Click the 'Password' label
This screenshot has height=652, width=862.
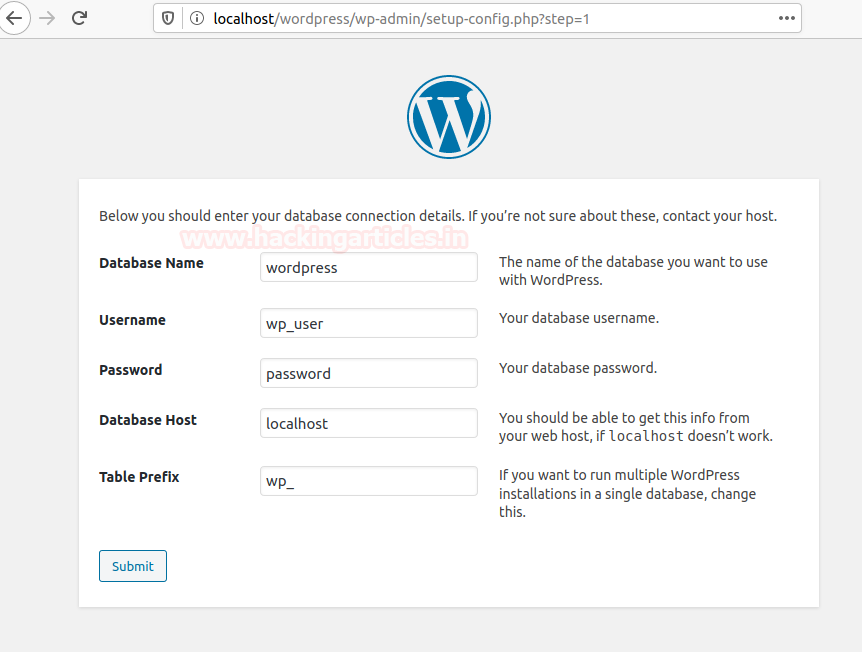coord(131,370)
